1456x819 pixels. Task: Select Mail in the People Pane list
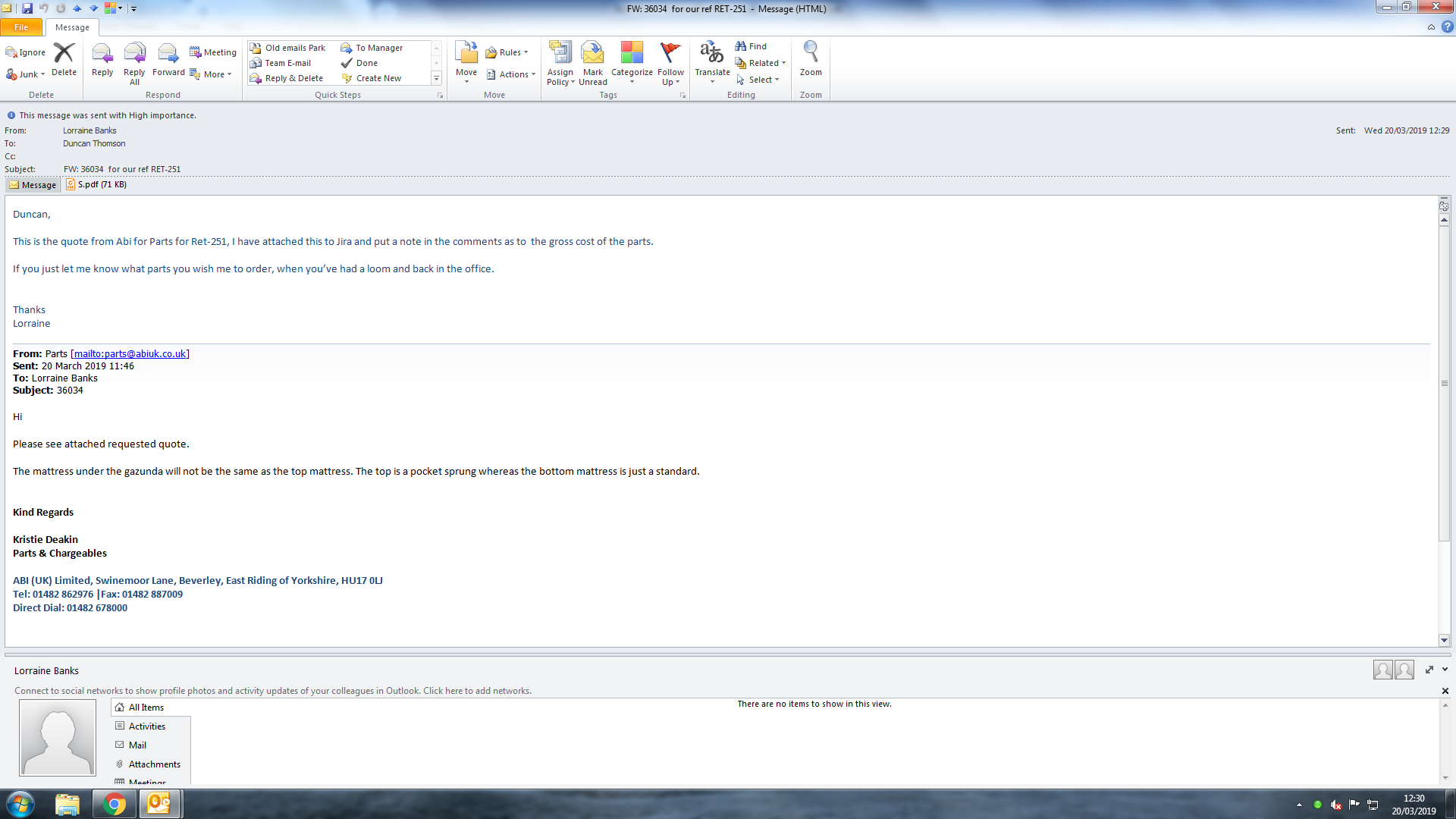click(137, 745)
